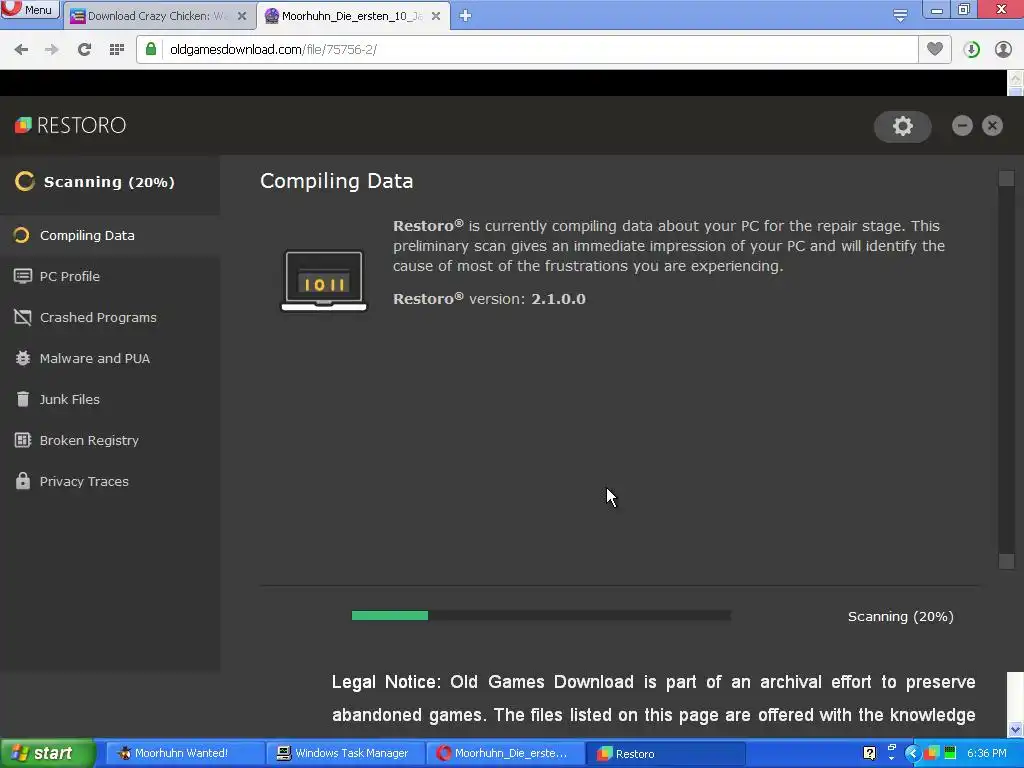Add page to bookmarks heart
Viewport: 1024px width, 768px height.
[x=935, y=49]
